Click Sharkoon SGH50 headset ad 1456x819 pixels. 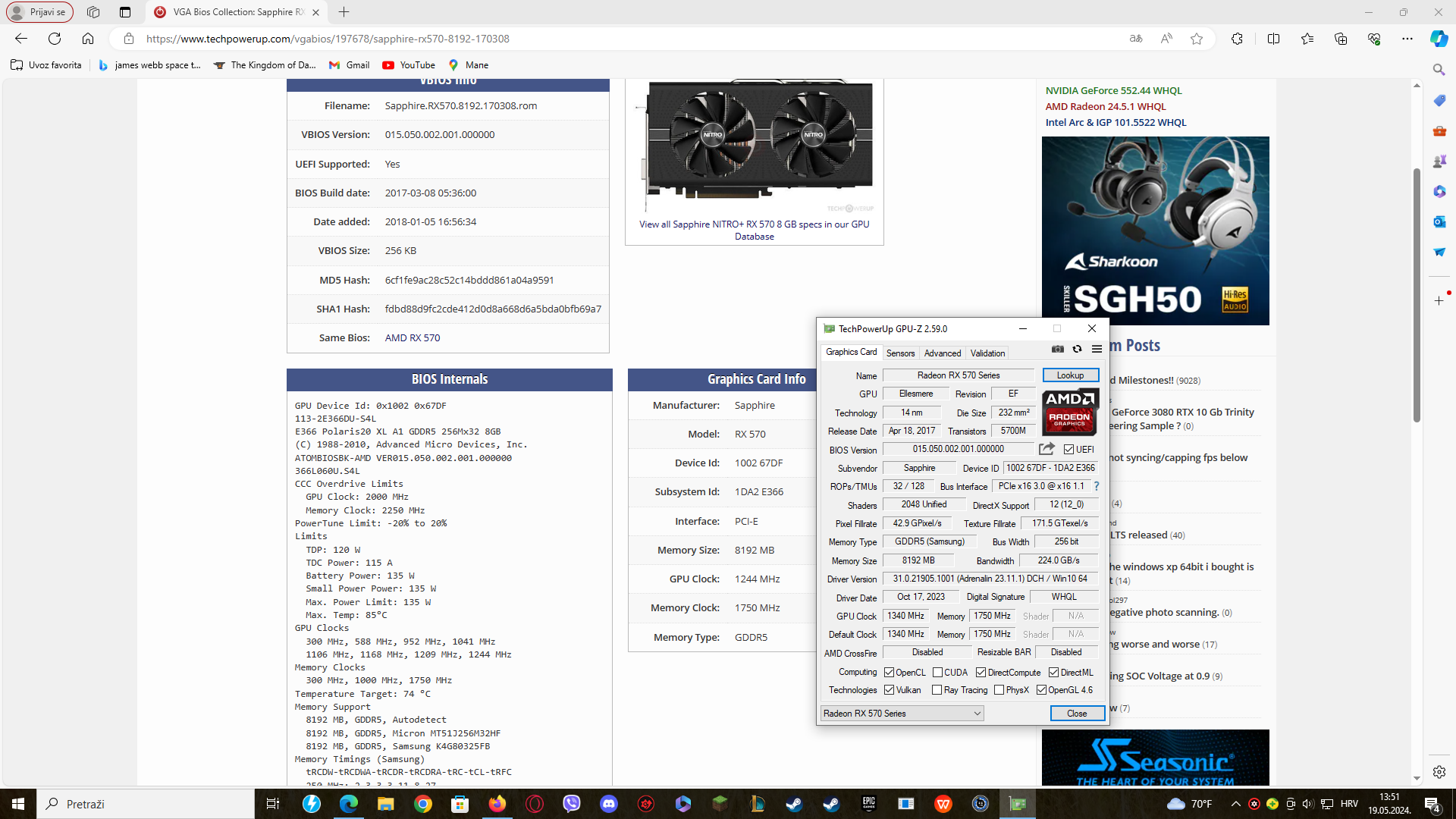click(1155, 231)
